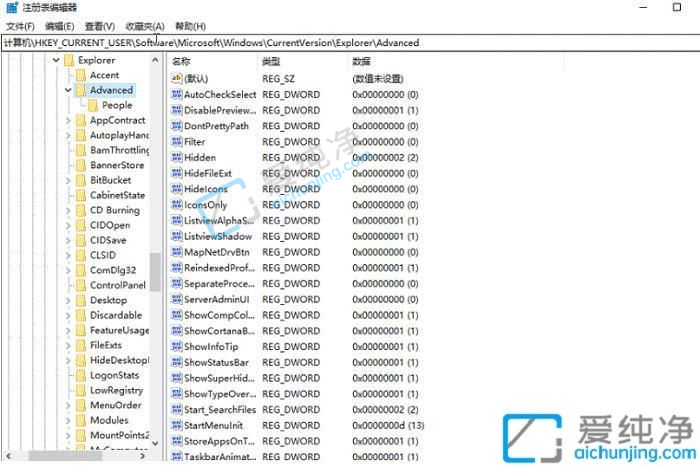The height and width of the screenshot is (467, 700).
Task: Select the LowRegistry tree item
Action: coord(117,390)
